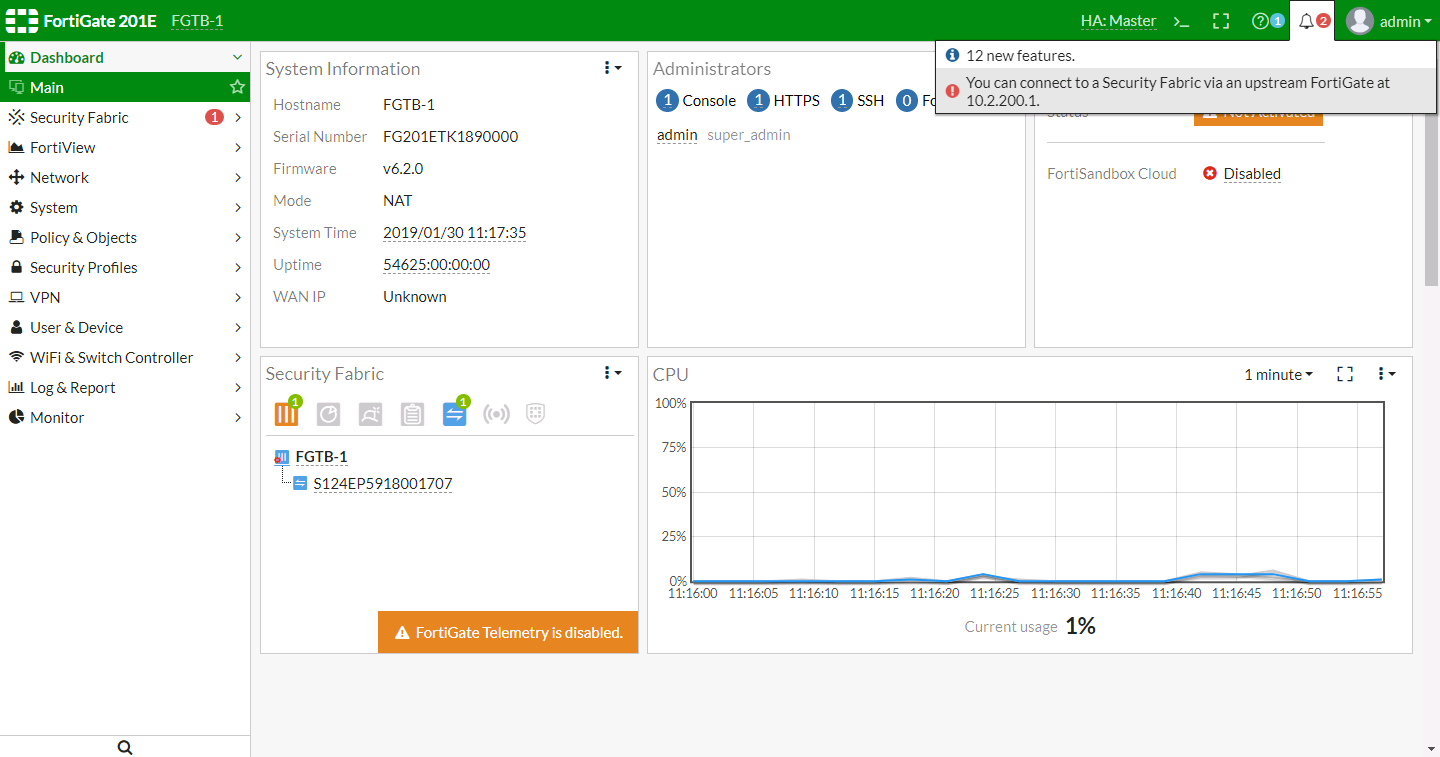Expand the CPU widget to full screen
This screenshot has width=1440, height=757.
(1345, 374)
